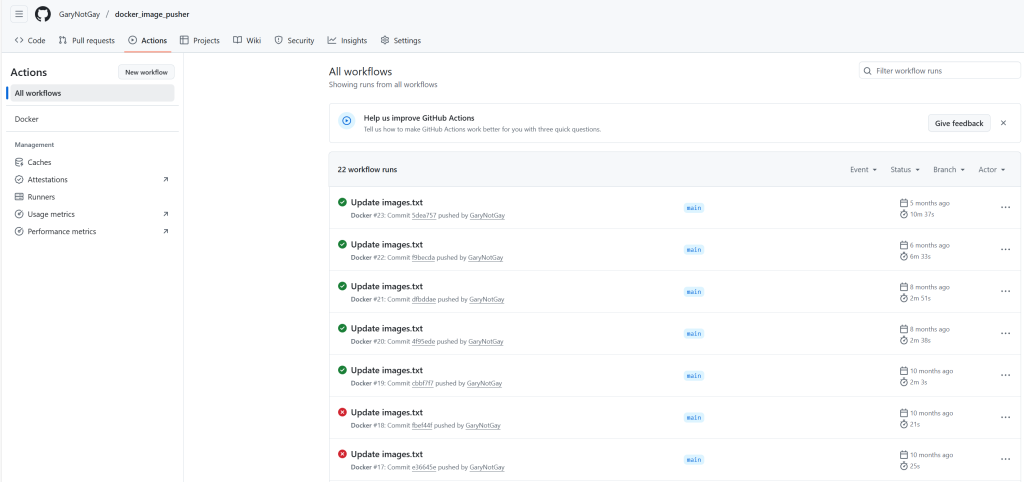Viewport: 1024px width, 482px height.
Task: Open Runners in Management section
Action: 41,197
